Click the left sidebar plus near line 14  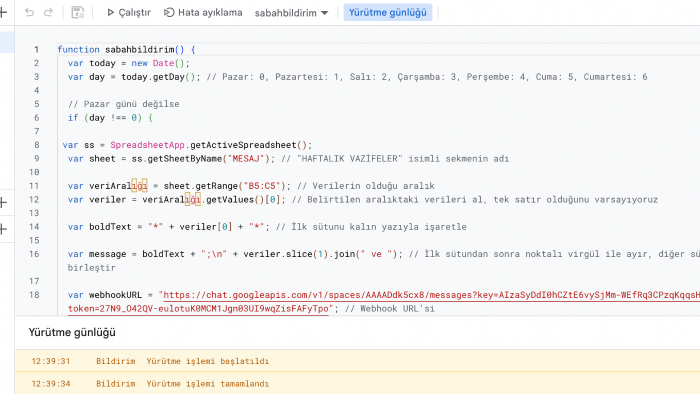(x=4, y=229)
